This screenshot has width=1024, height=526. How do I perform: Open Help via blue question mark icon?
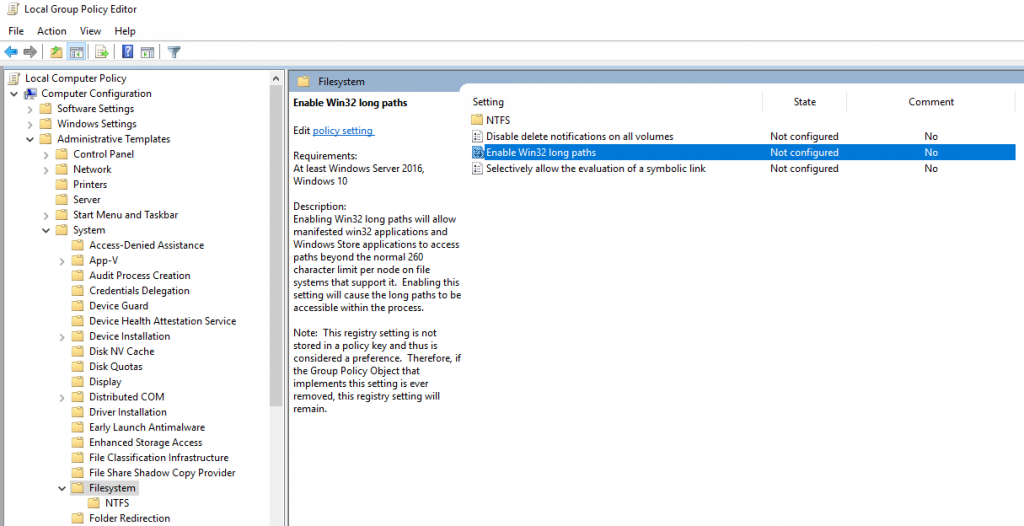[128, 52]
